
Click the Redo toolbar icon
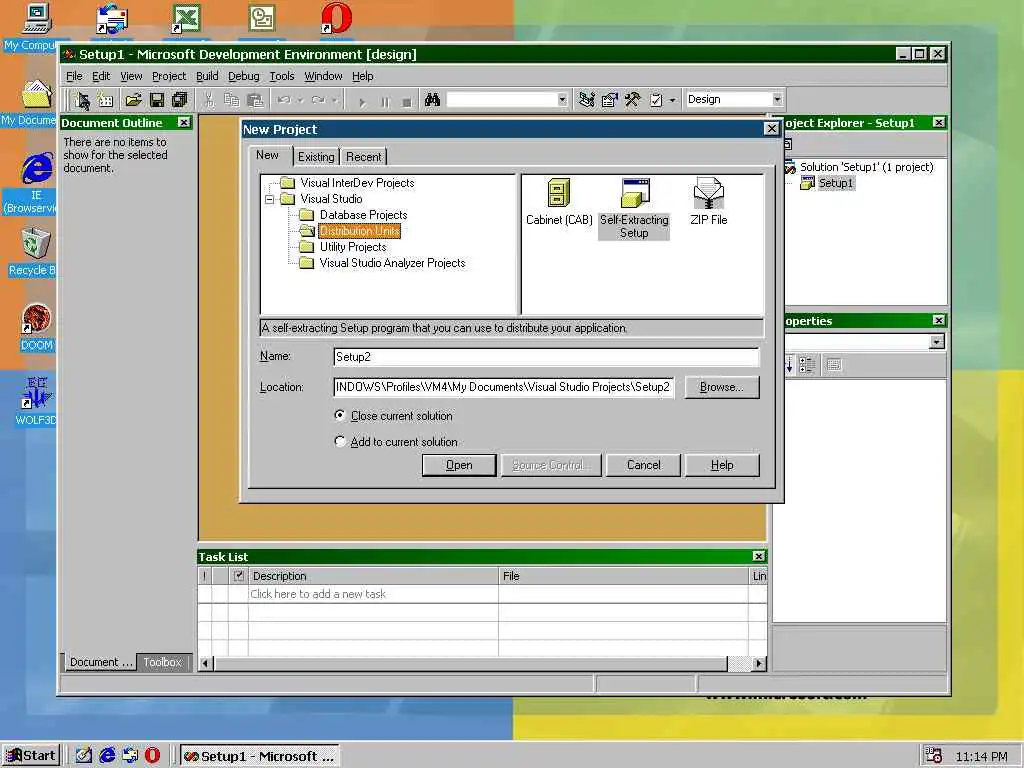click(x=319, y=100)
